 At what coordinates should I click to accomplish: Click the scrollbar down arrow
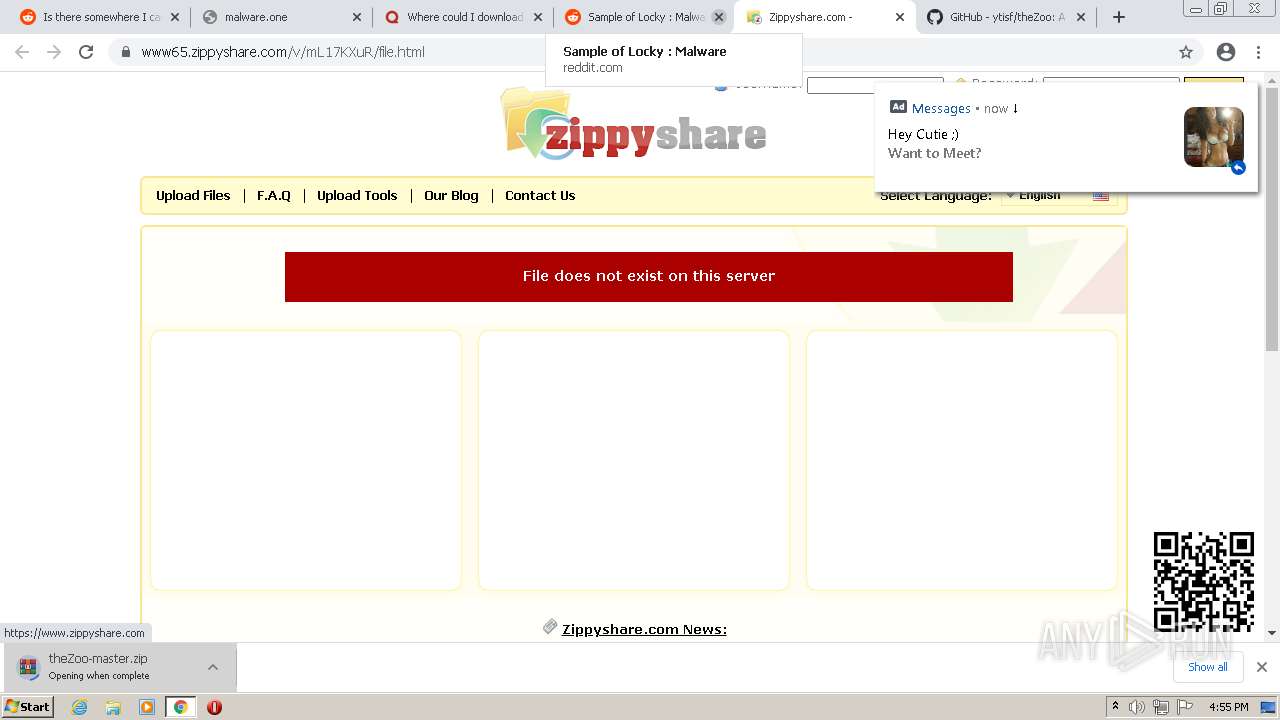pos(1272,632)
